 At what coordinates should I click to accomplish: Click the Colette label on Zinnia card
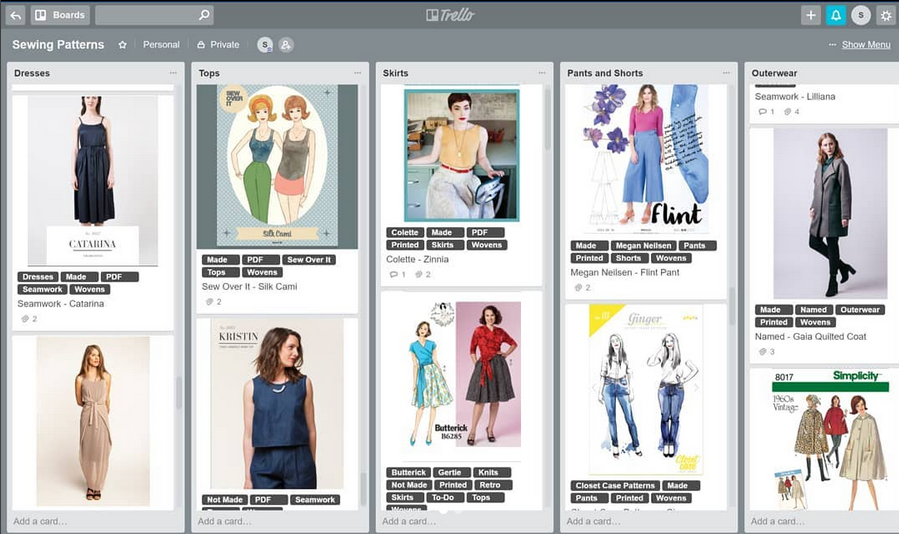click(405, 232)
